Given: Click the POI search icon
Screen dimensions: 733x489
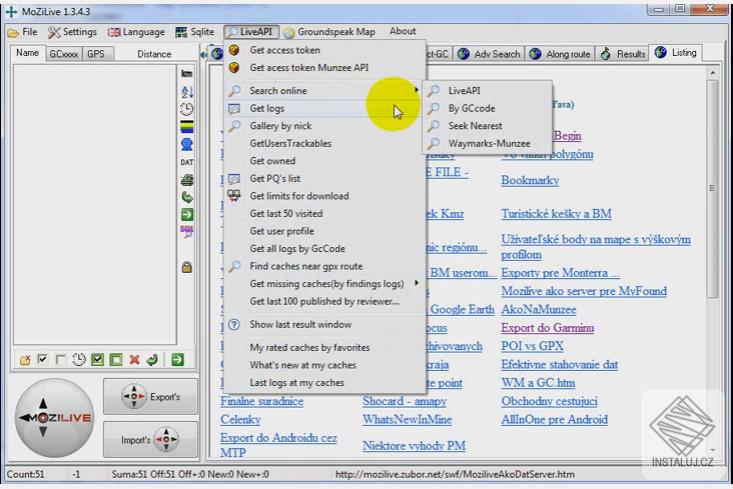Looking at the screenshot, I should click(x=187, y=232).
